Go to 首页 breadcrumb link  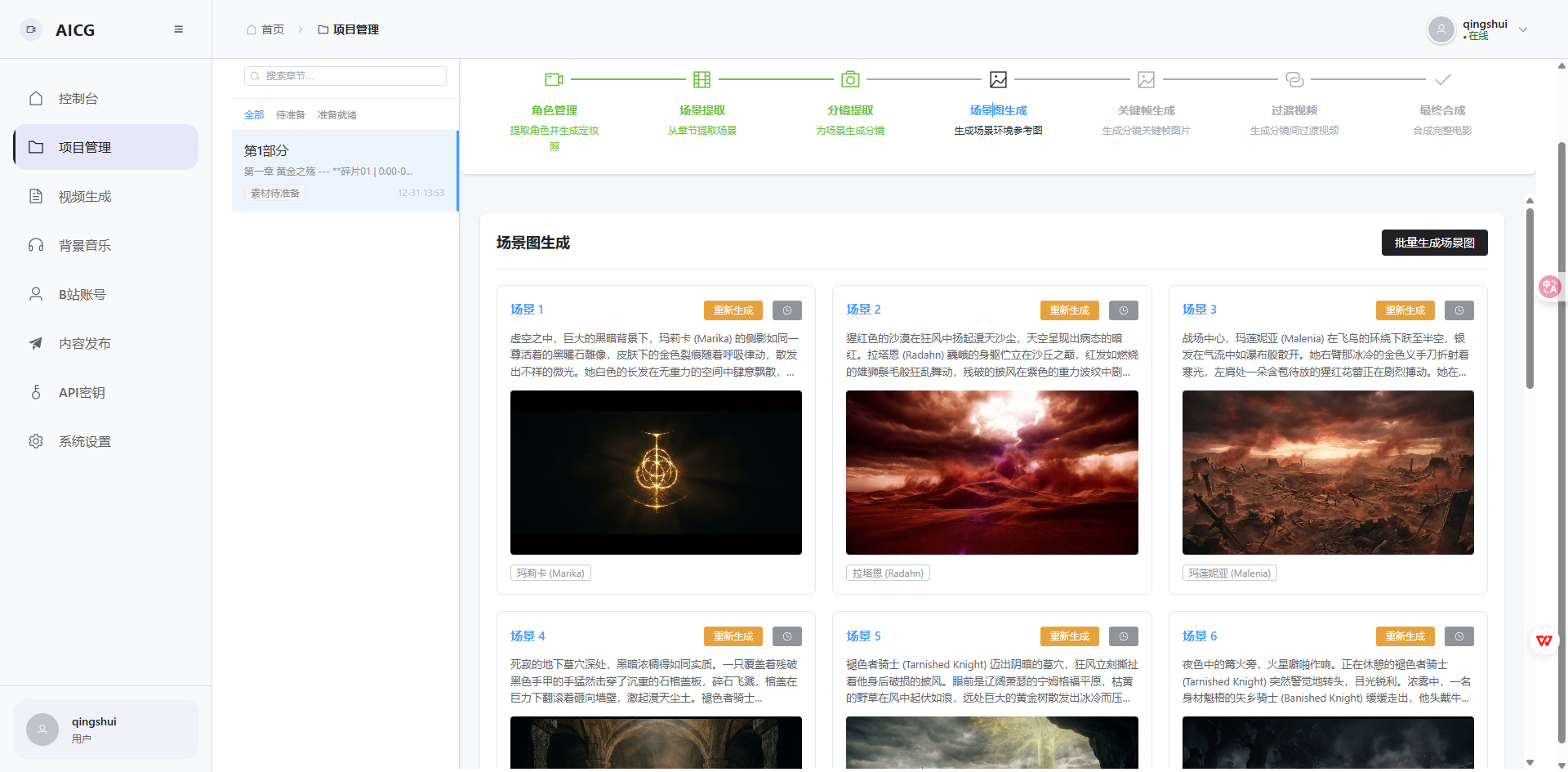point(265,29)
